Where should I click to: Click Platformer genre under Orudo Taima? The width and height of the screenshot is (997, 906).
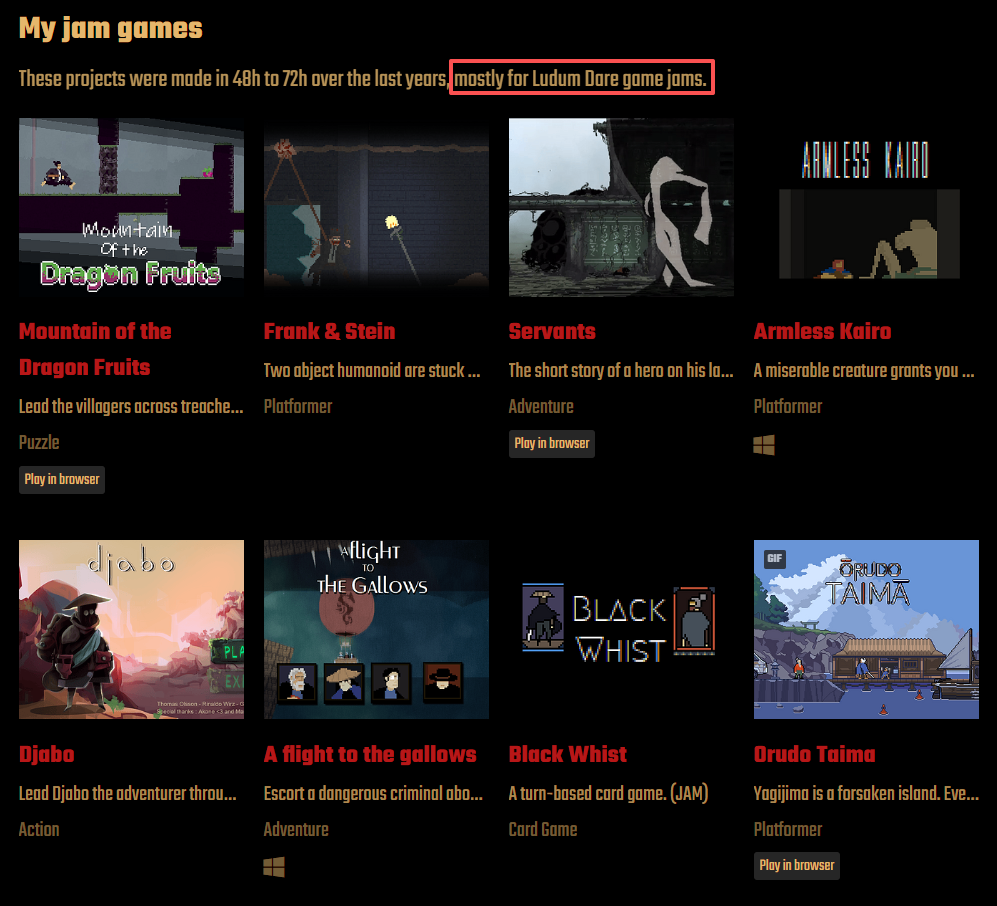pyautogui.click(x=788, y=829)
